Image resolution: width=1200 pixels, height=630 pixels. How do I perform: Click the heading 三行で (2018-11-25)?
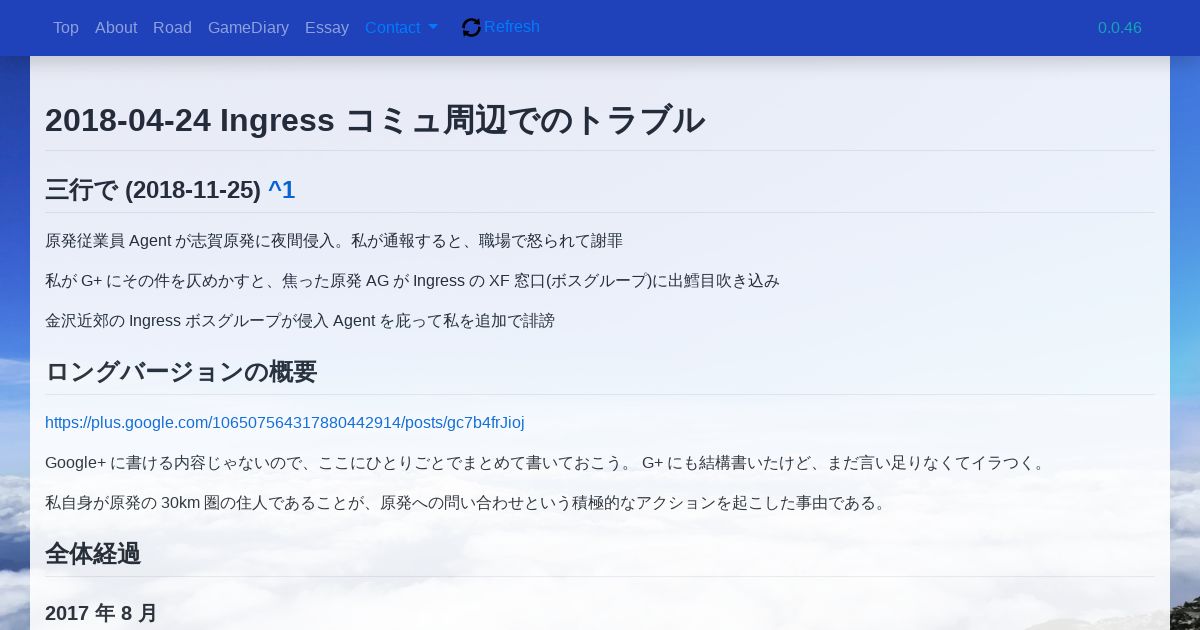(153, 190)
